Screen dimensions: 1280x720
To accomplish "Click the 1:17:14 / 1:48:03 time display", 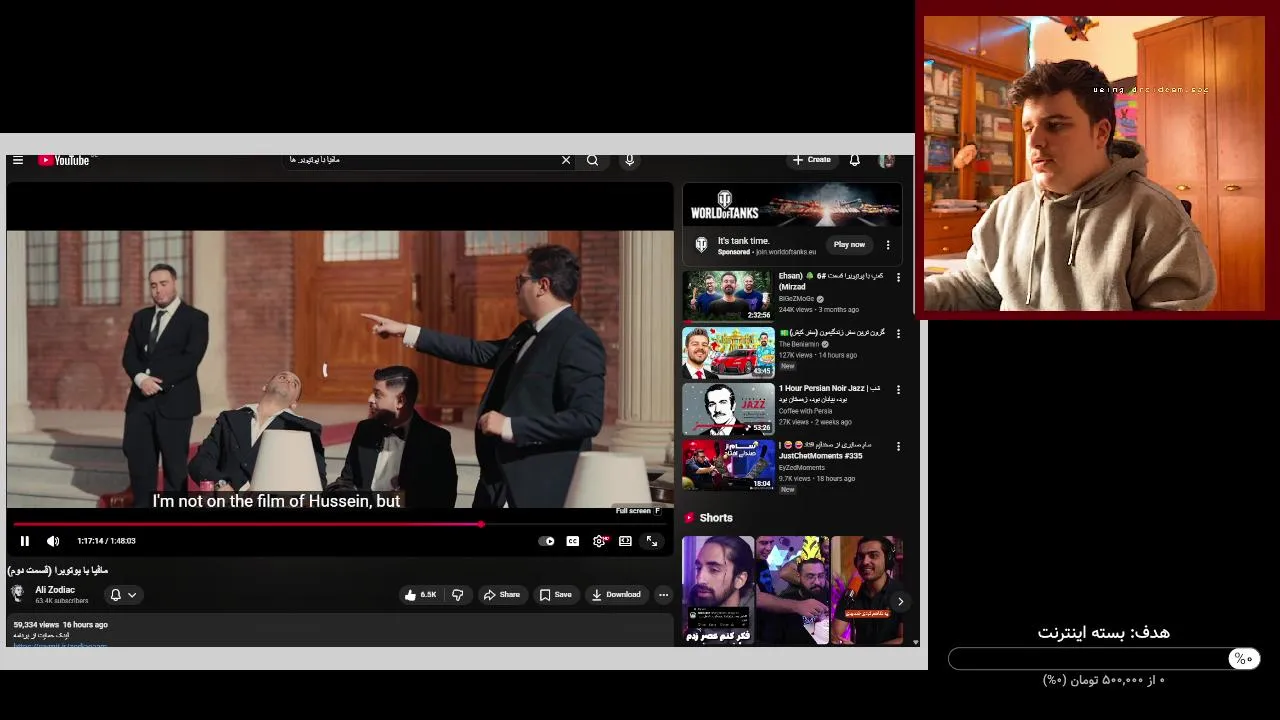I will click(106, 541).
